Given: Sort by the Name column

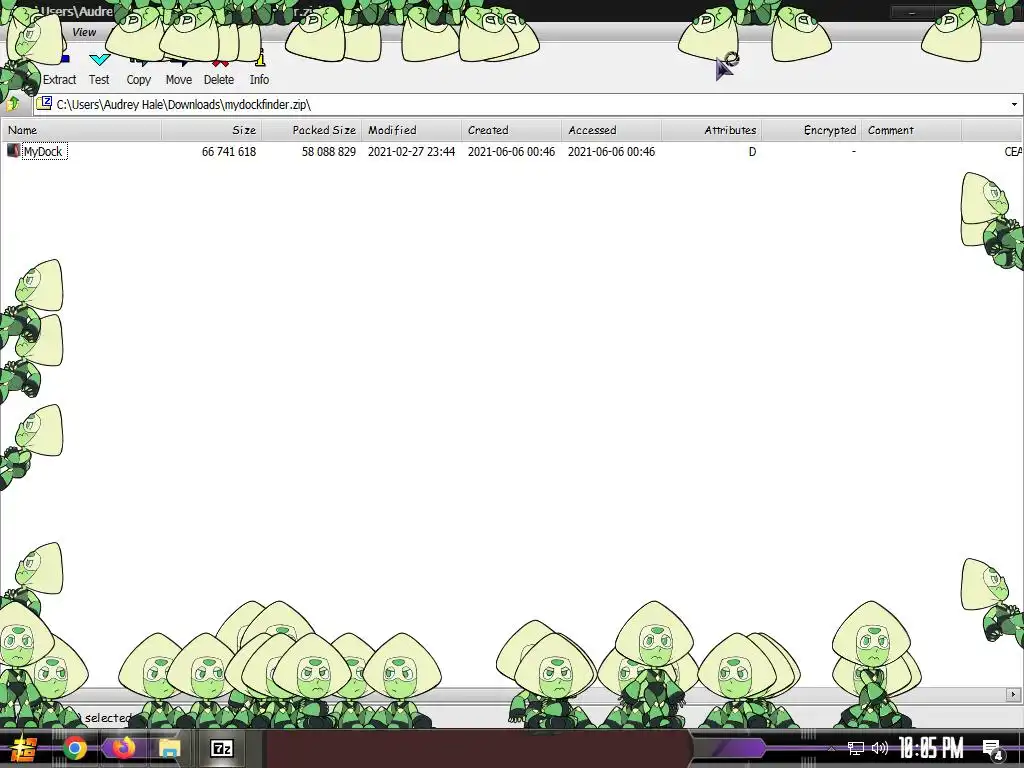Looking at the screenshot, I should (82, 130).
